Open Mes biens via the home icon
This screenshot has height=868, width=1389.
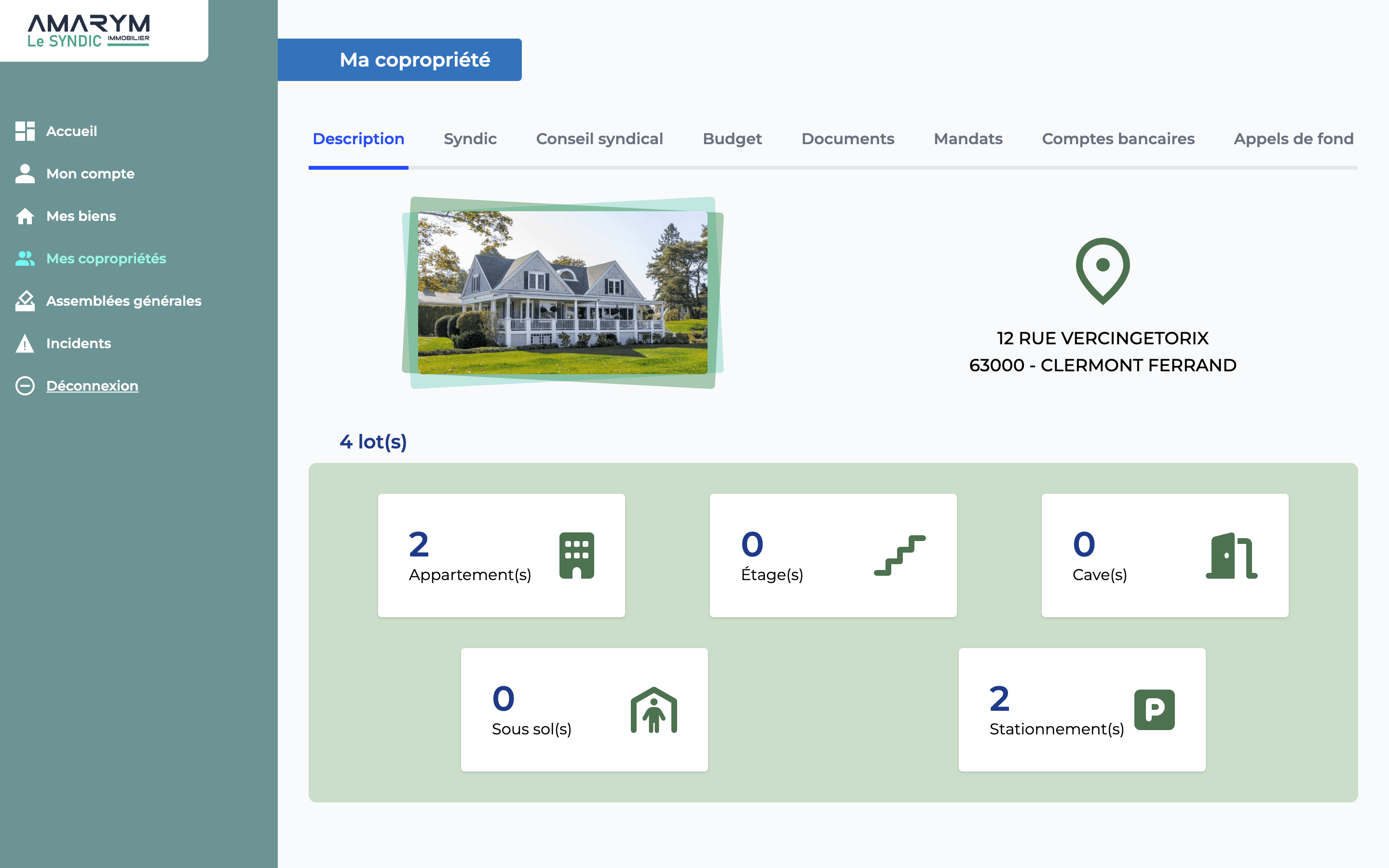point(25,216)
